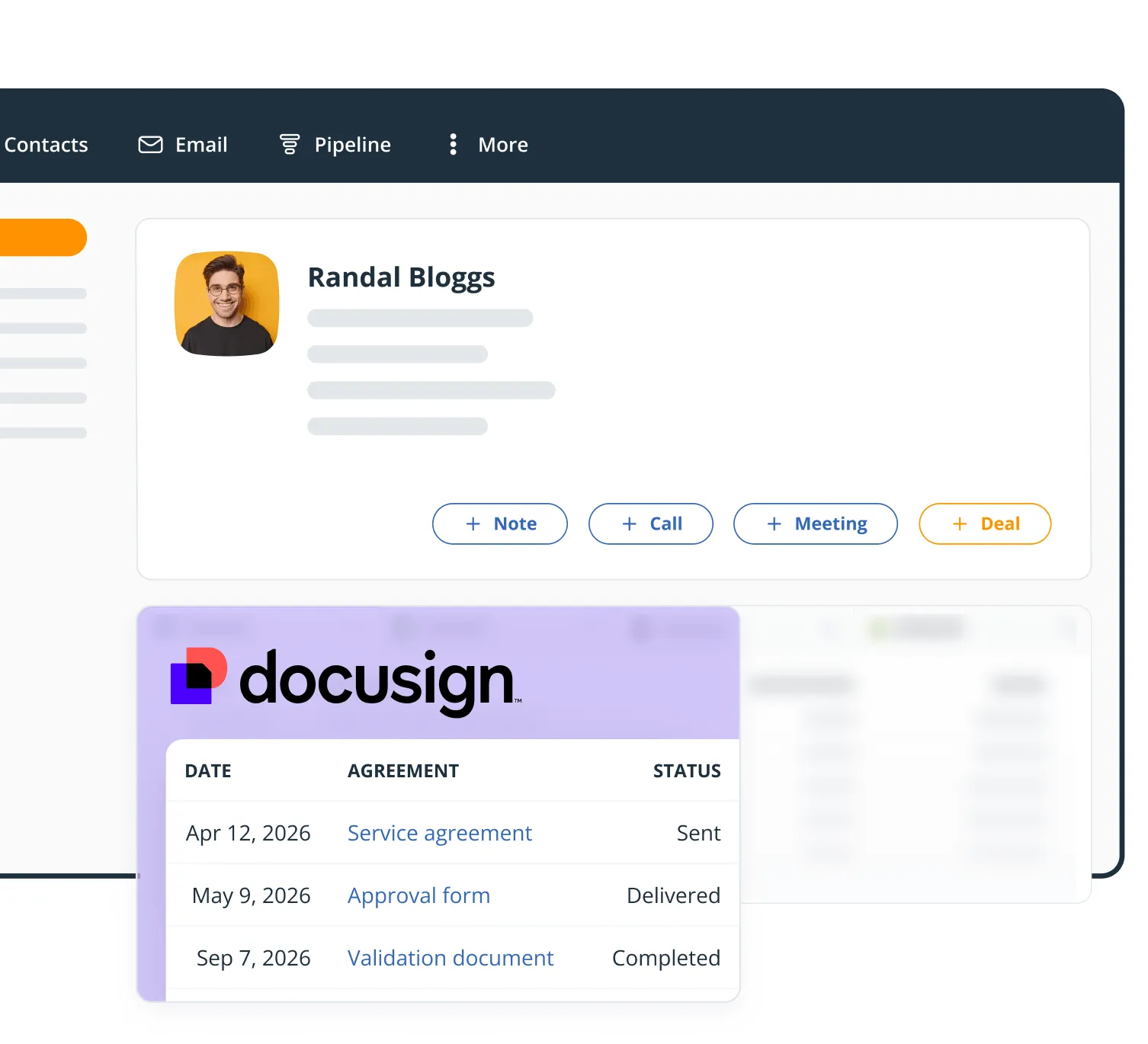1148x1044 pixels.
Task: Click the three-dot More icon
Action: 454,144
